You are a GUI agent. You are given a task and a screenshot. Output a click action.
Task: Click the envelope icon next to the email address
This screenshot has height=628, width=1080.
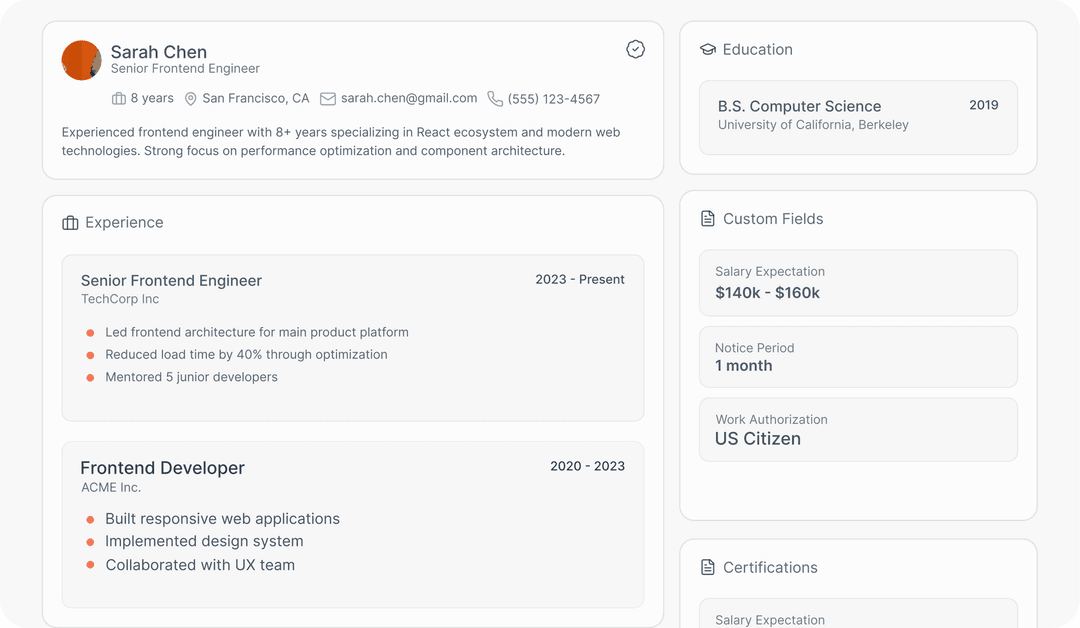pyautogui.click(x=327, y=98)
